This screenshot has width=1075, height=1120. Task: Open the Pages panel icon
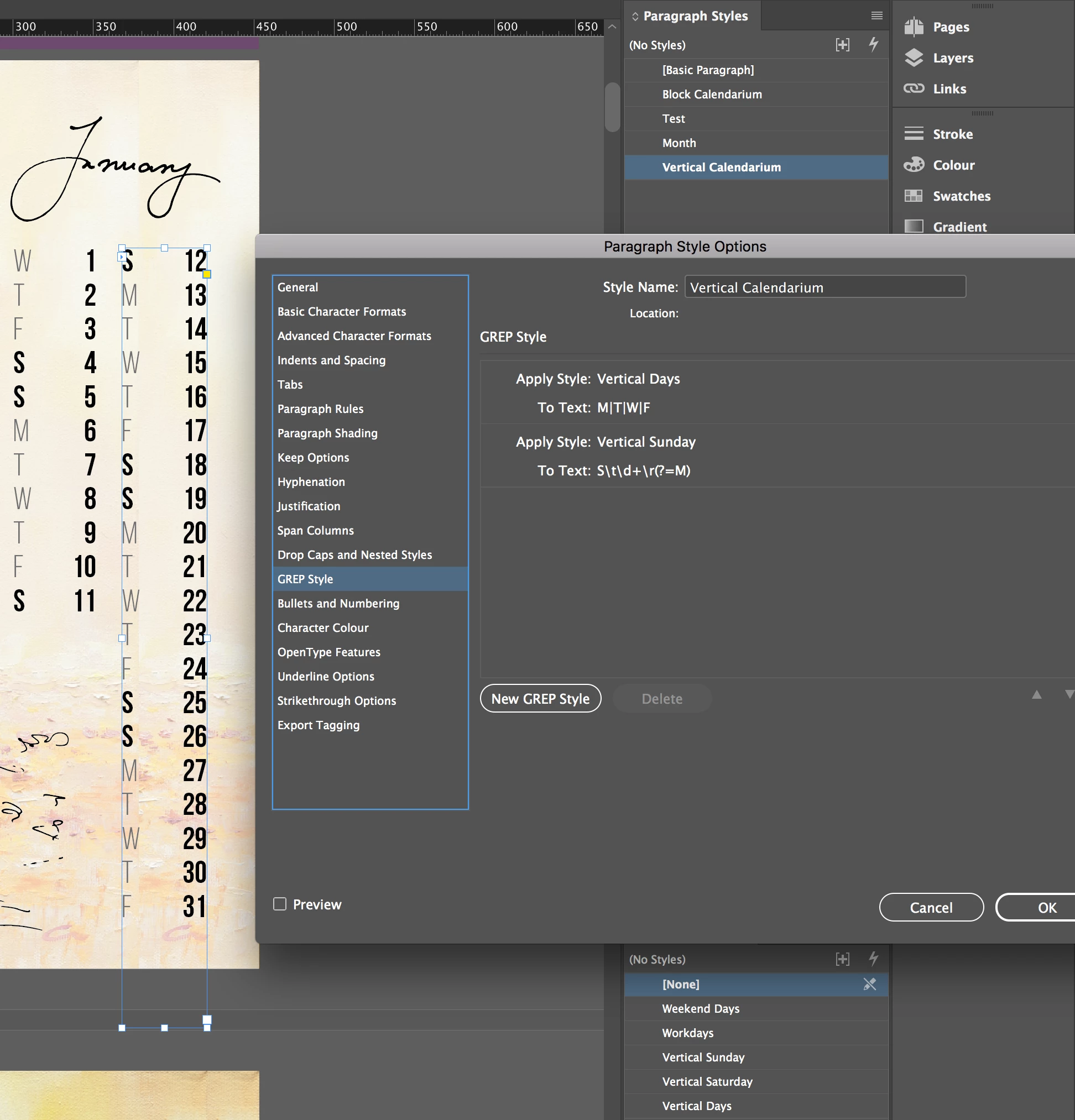(x=914, y=27)
